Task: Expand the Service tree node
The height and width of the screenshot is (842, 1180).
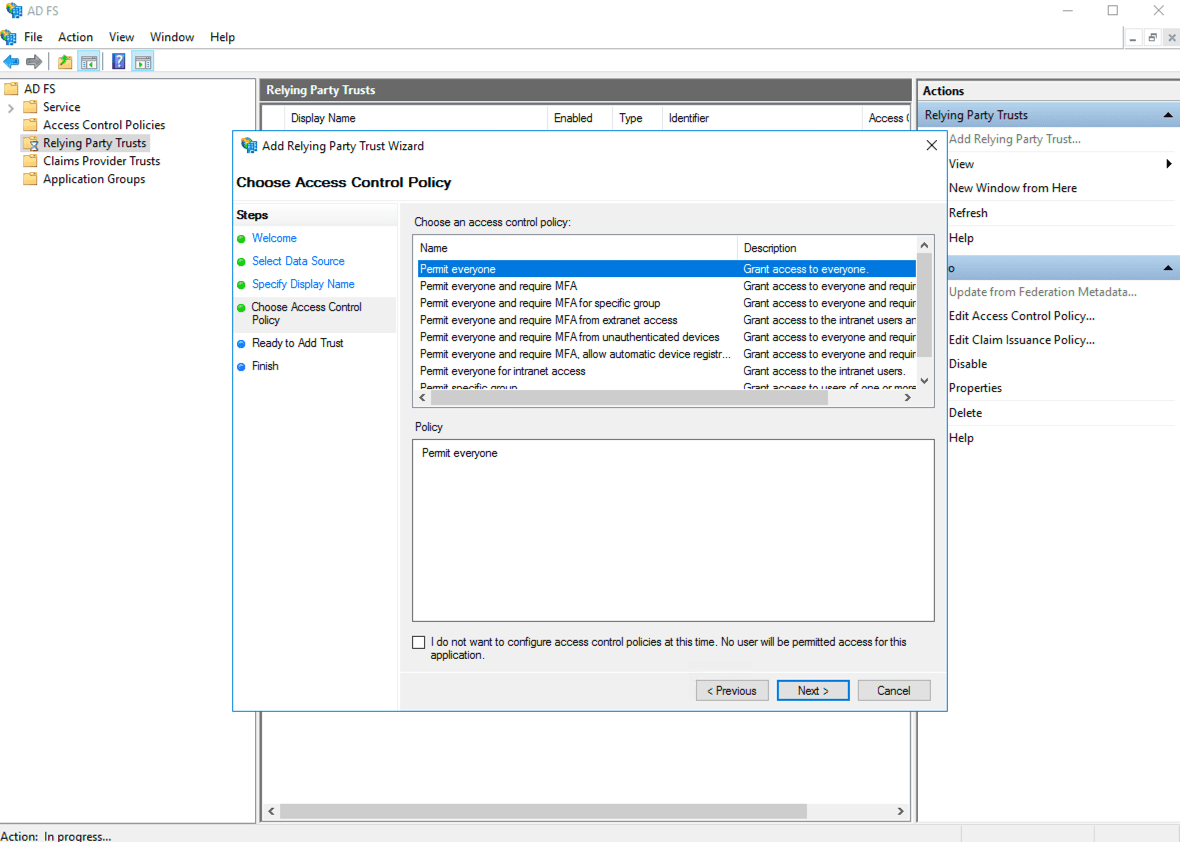Action: [13, 106]
